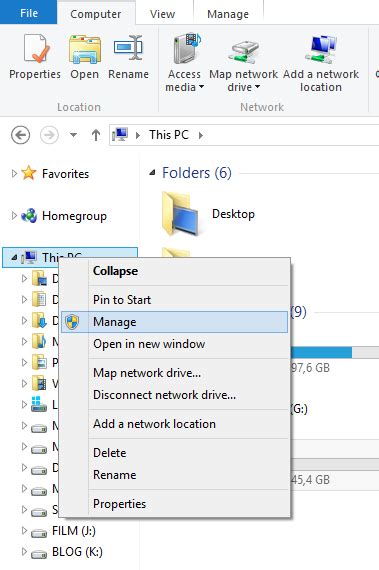Select Homegroup in navigation pane
379x570 pixels.
(x=74, y=216)
